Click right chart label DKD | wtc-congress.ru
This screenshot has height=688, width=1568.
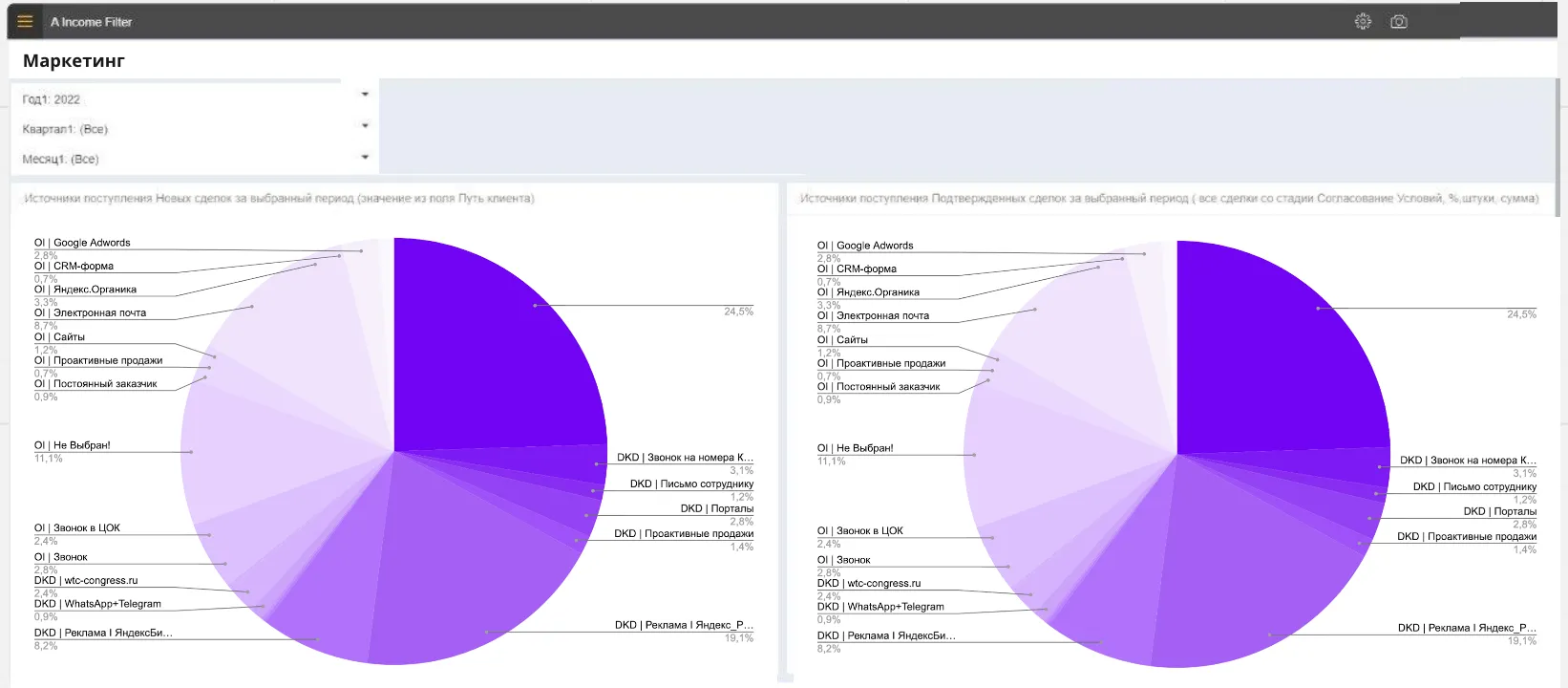pyautogui.click(x=869, y=584)
